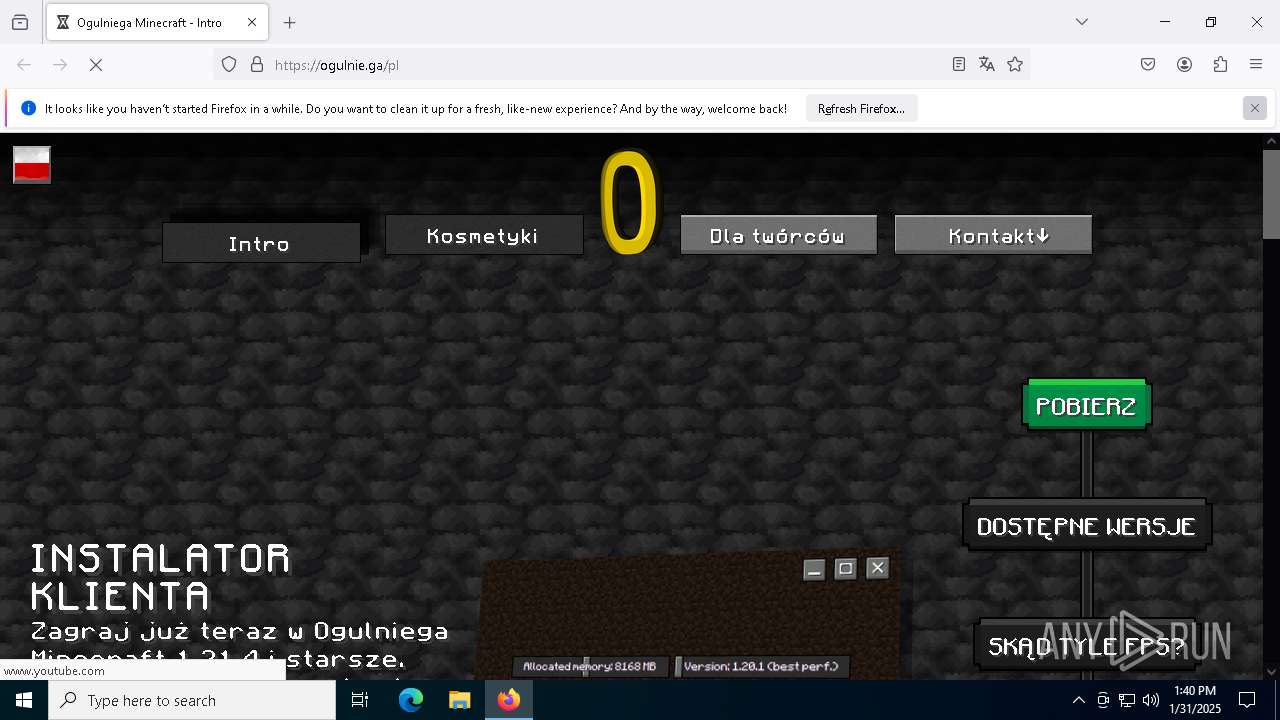Open the Save to Pocket icon
This screenshot has width=1280, height=720.
(x=1148, y=65)
